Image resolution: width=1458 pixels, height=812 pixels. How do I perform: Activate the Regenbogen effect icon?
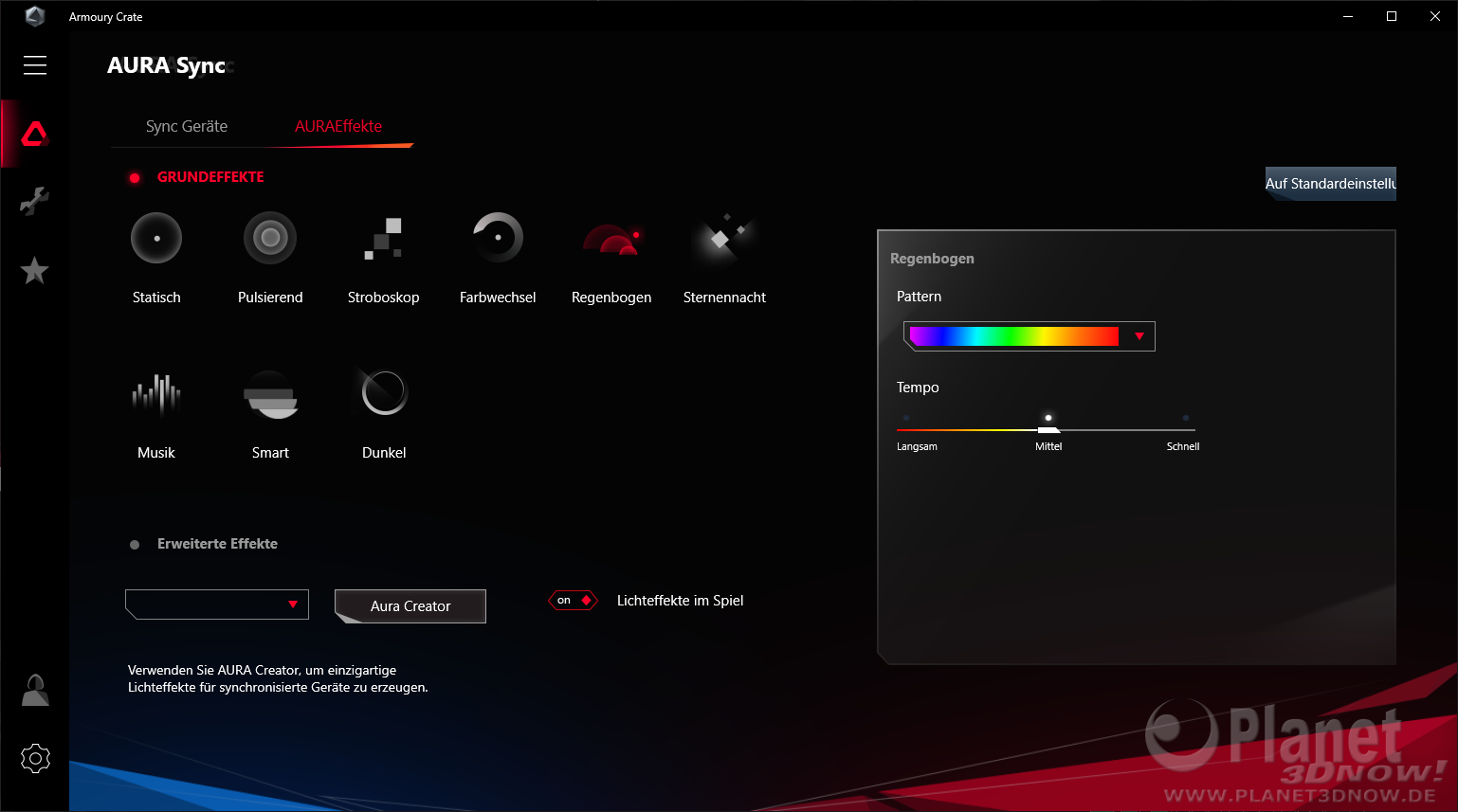611,240
